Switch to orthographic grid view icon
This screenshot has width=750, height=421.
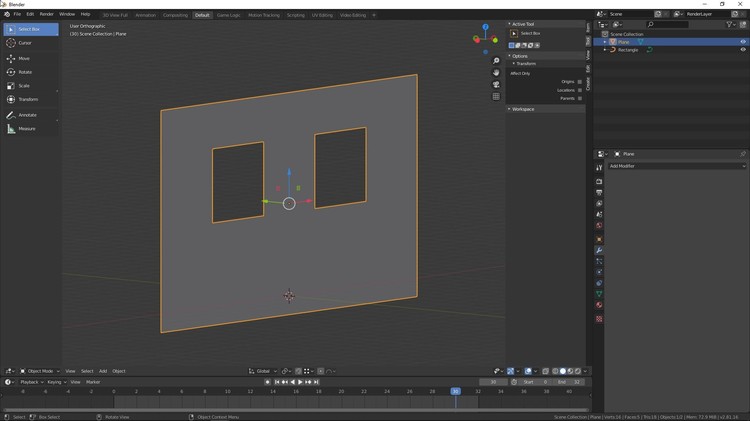click(x=496, y=97)
